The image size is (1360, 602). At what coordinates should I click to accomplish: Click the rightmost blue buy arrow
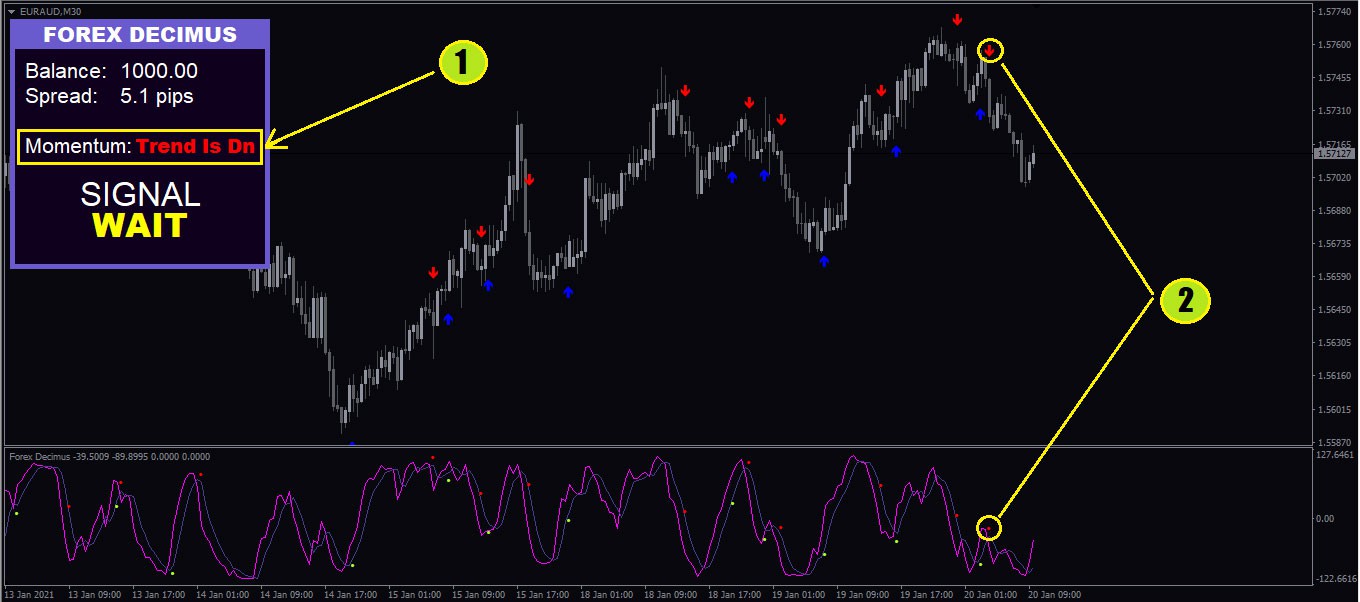point(980,114)
